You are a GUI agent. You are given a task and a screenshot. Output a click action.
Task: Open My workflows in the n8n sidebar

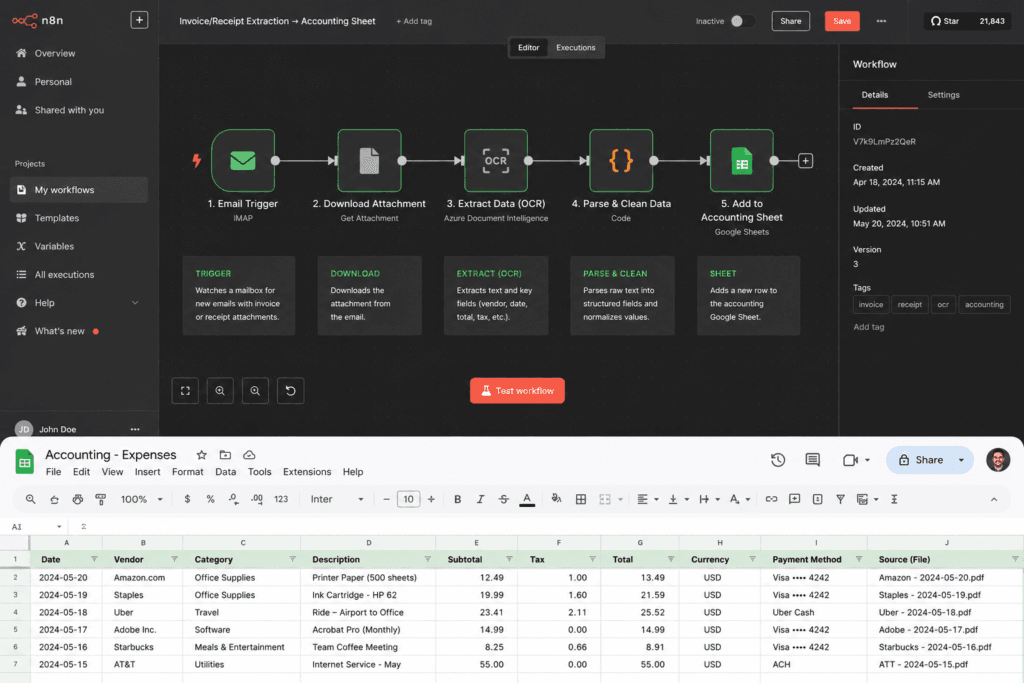(79, 189)
